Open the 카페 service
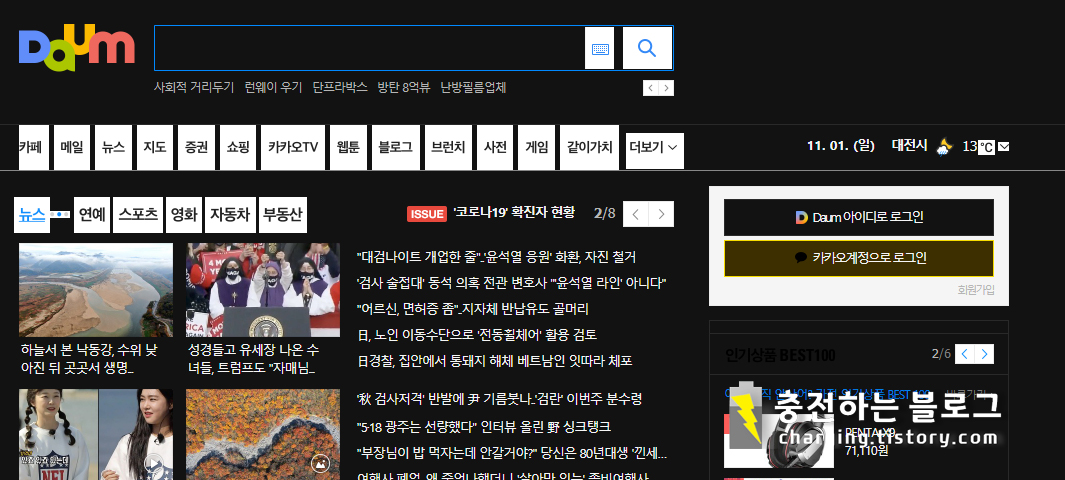 (x=34, y=147)
